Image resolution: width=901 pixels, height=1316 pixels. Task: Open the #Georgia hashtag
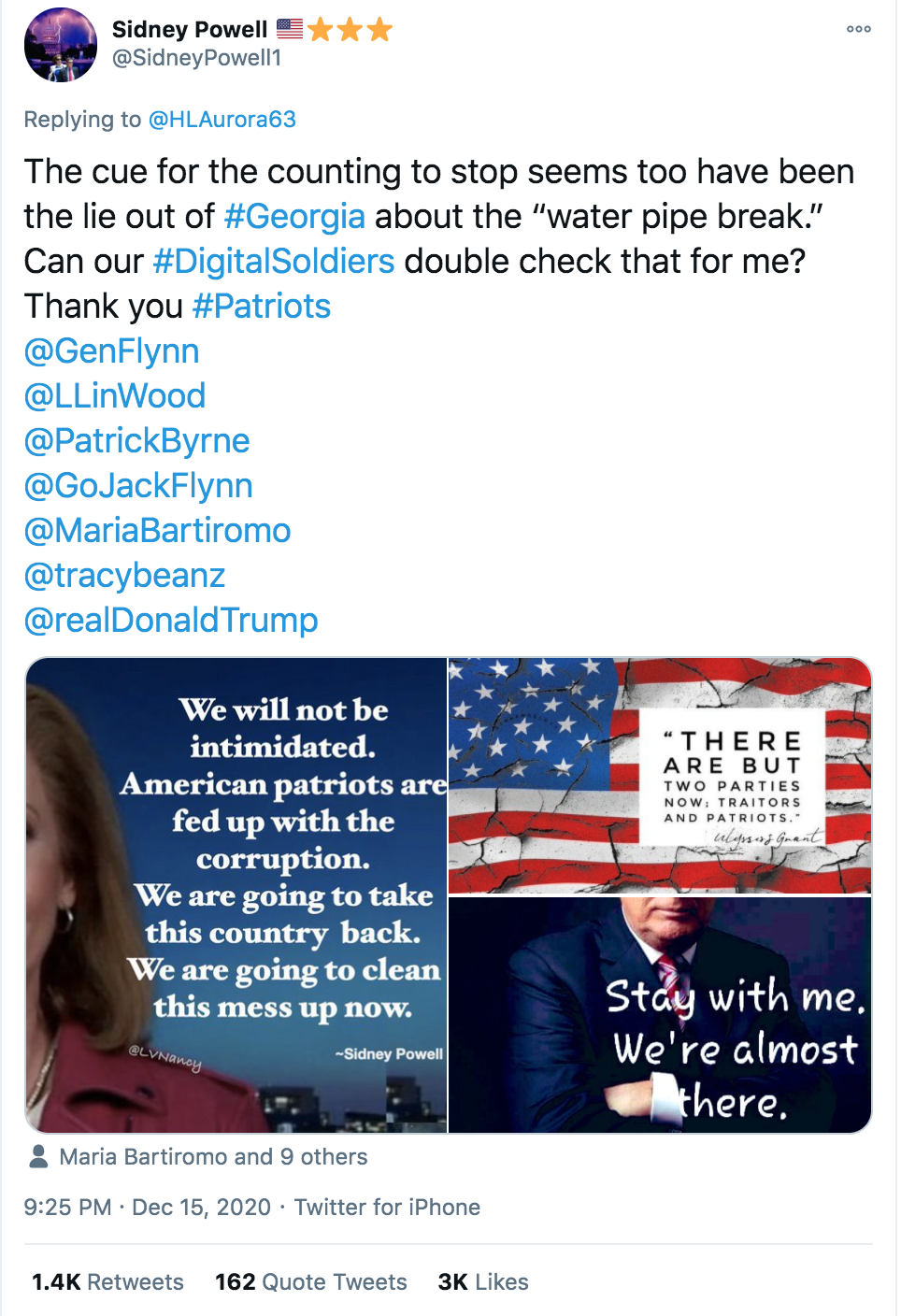coord(294,217)
